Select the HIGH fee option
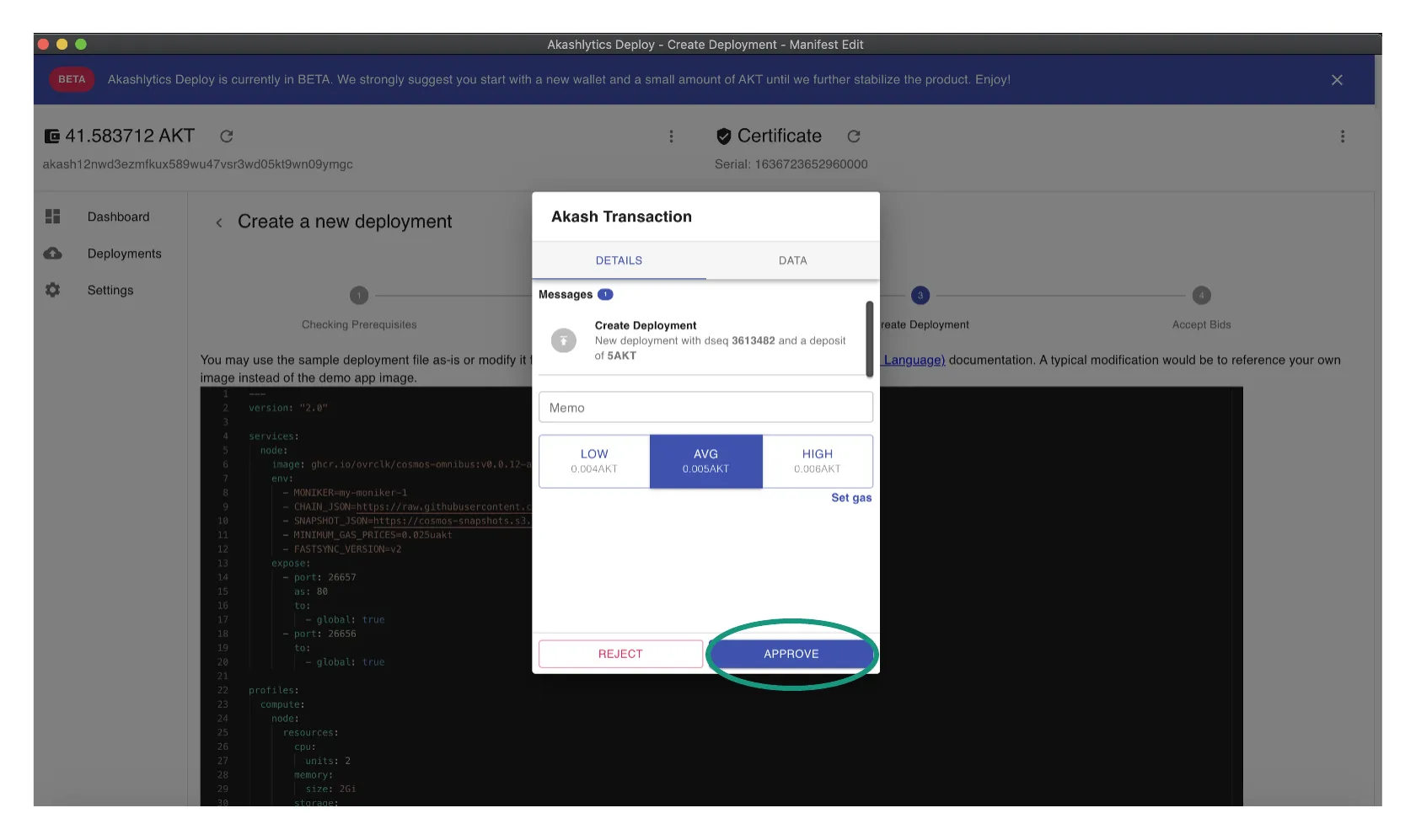The width and height of the screenshot is (1416, 840). 817,461
